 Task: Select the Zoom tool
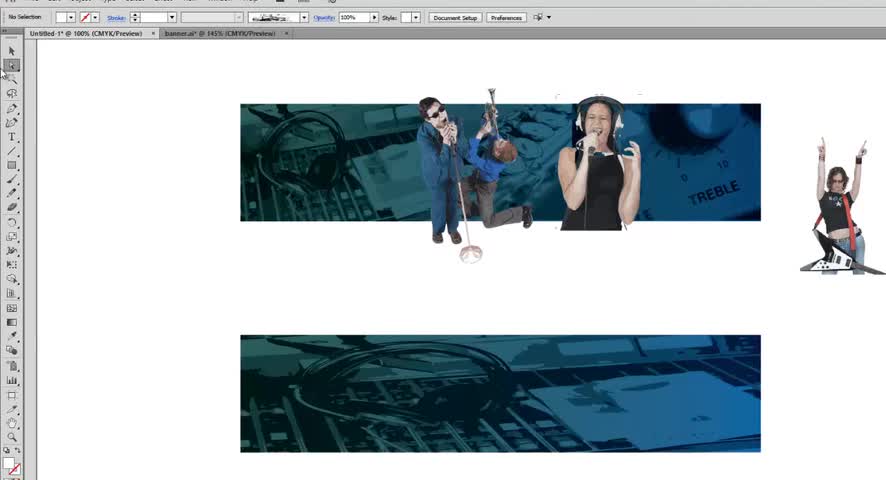[12, 437]
